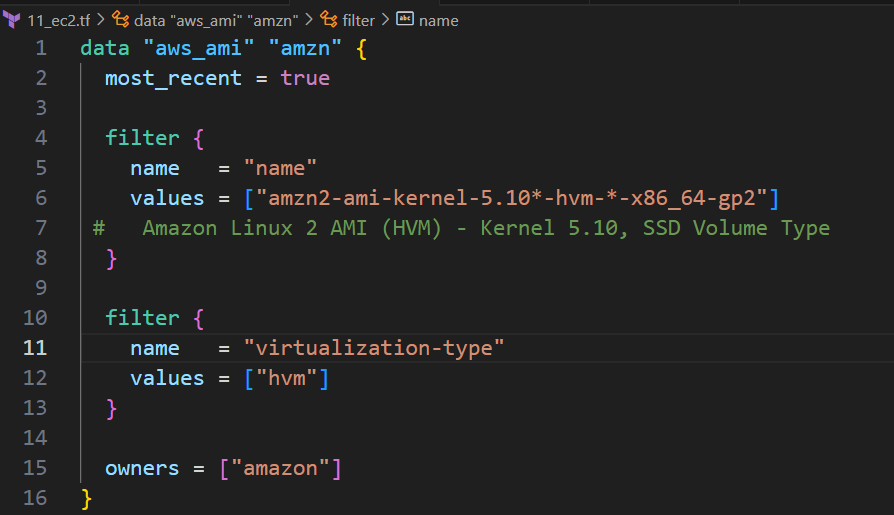Expand chevron after 11_ec2.tf breadcrumb
The height and width of the screenshot is (515, 894).
coord(100,20)
